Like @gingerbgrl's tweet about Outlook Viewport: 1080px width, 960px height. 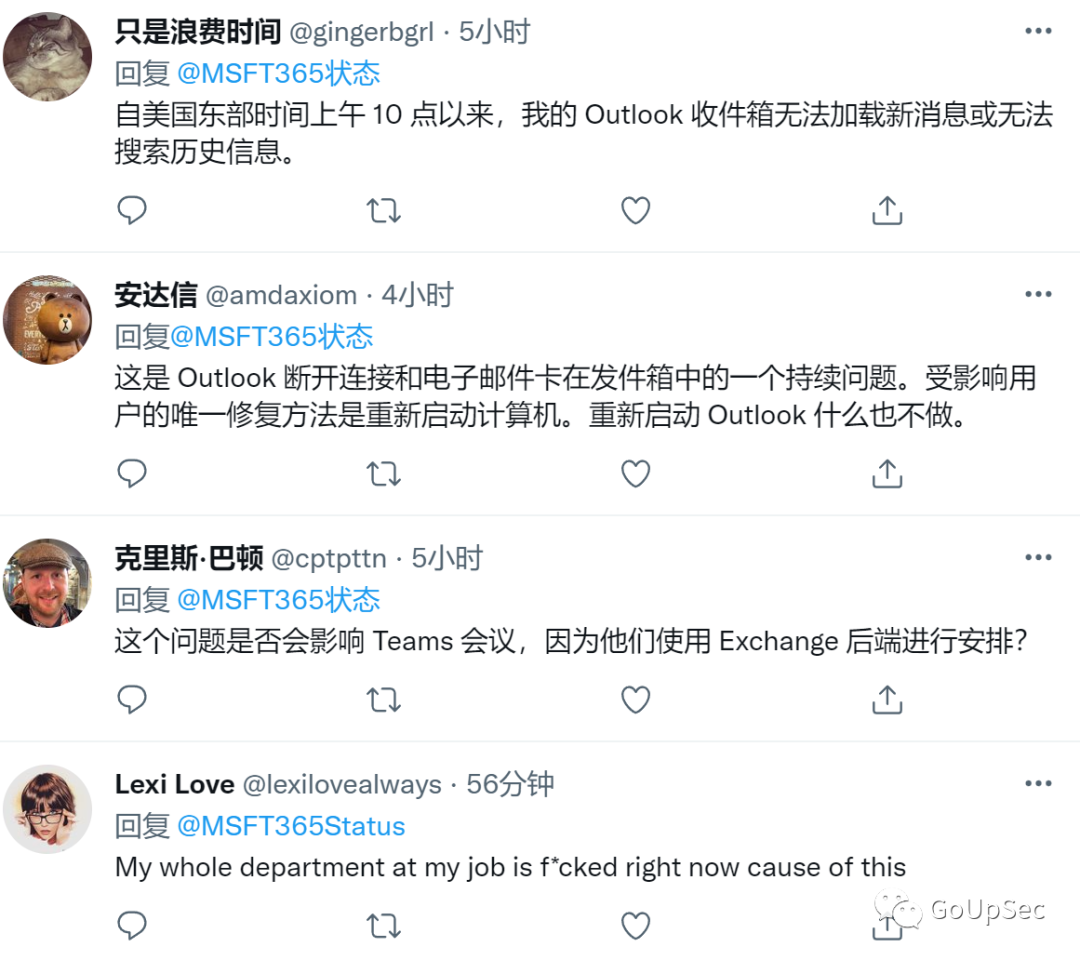click(635, 210)
